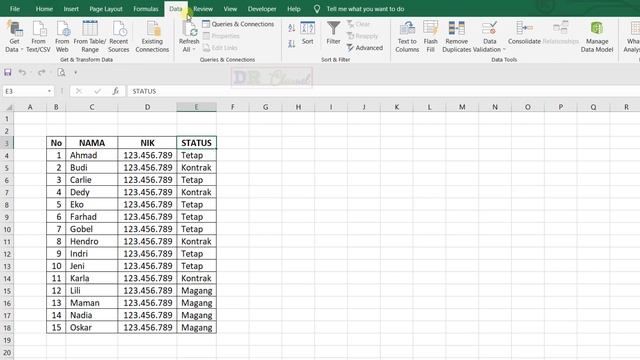
Task: Open Existing Connections
Action: [152, 37]
